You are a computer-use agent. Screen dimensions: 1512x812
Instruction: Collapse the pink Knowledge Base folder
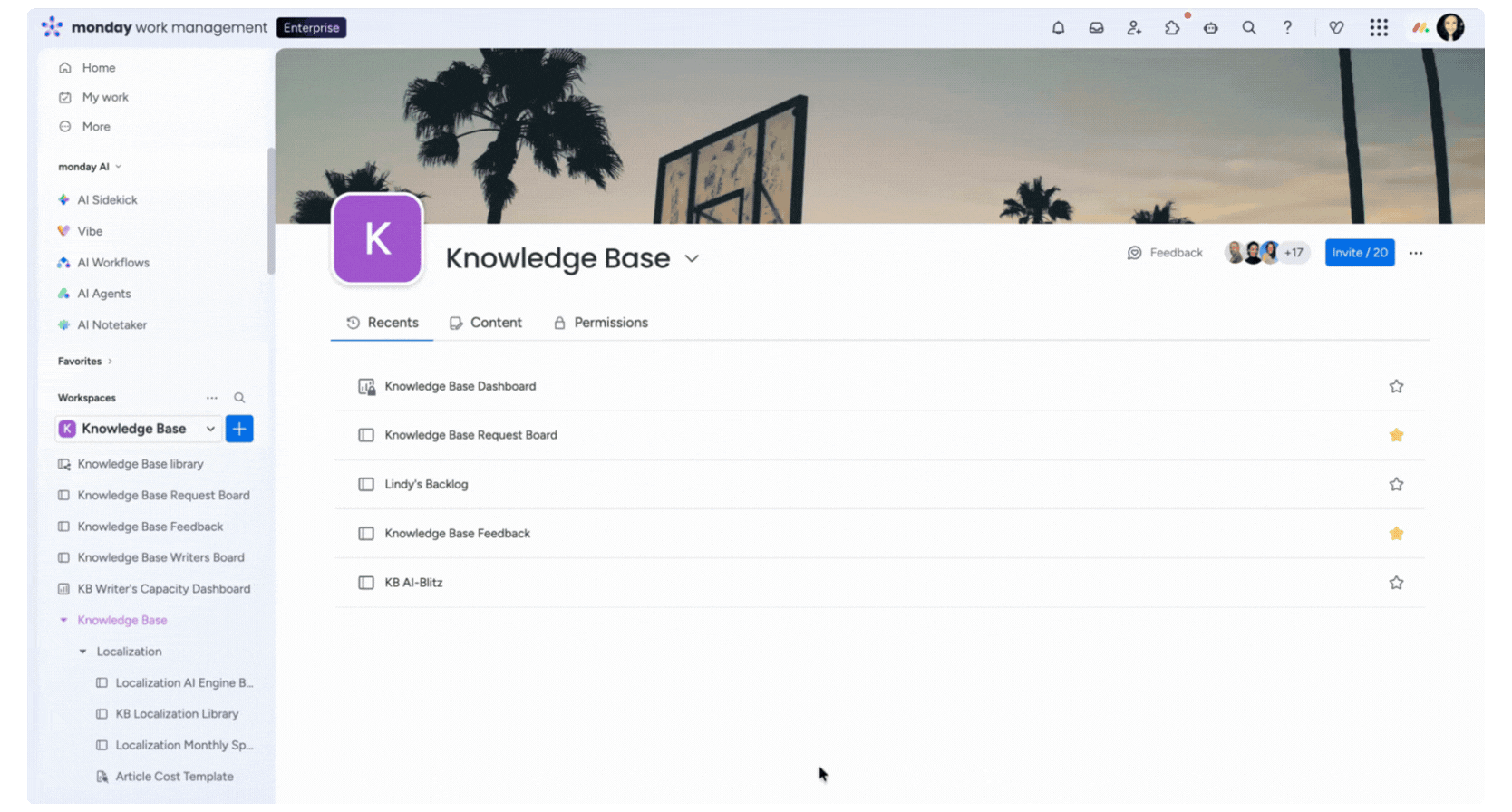63,621
